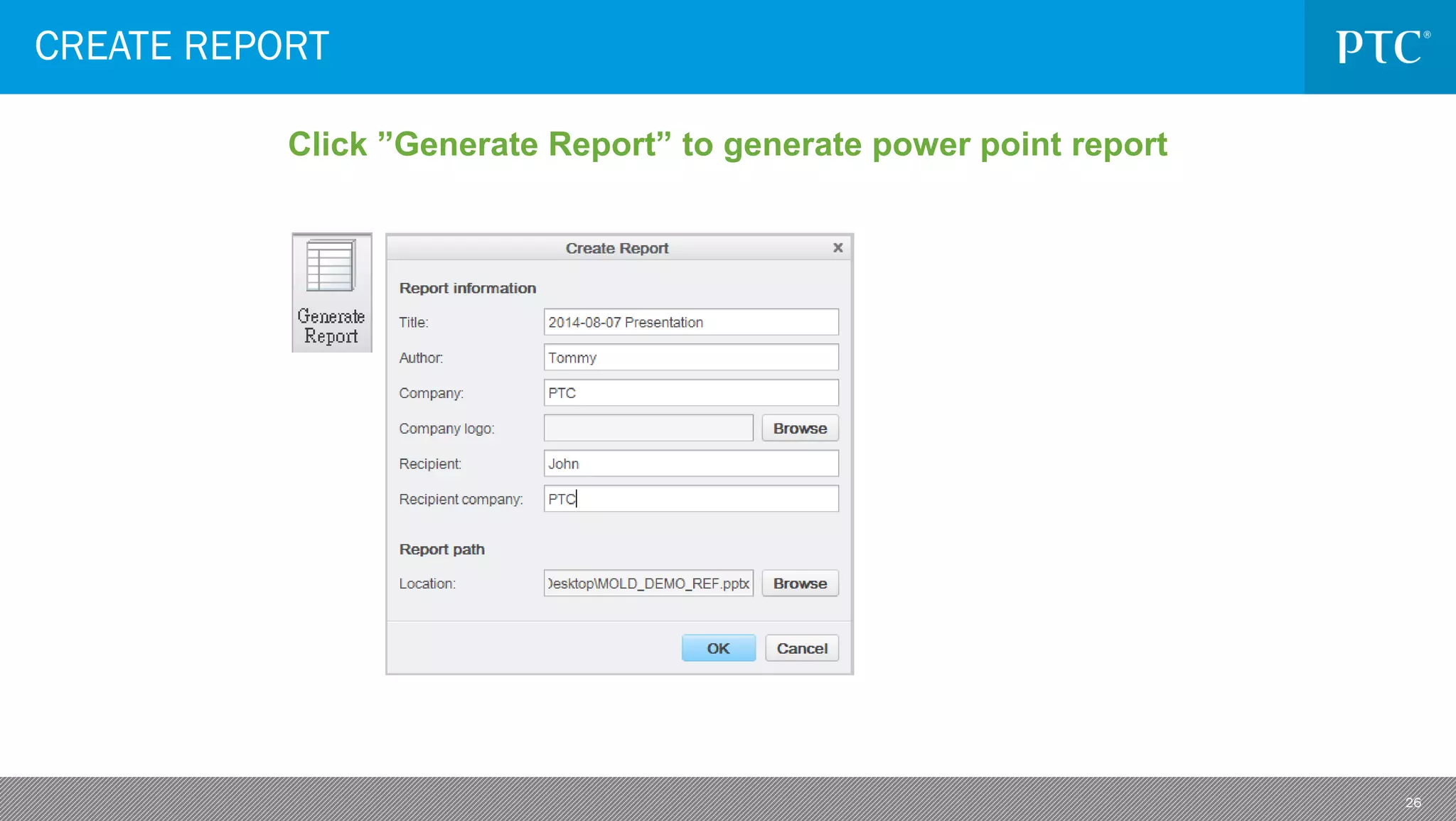Click the Create Report dialog title
1456x821 pixels.
tap(617, 248)
